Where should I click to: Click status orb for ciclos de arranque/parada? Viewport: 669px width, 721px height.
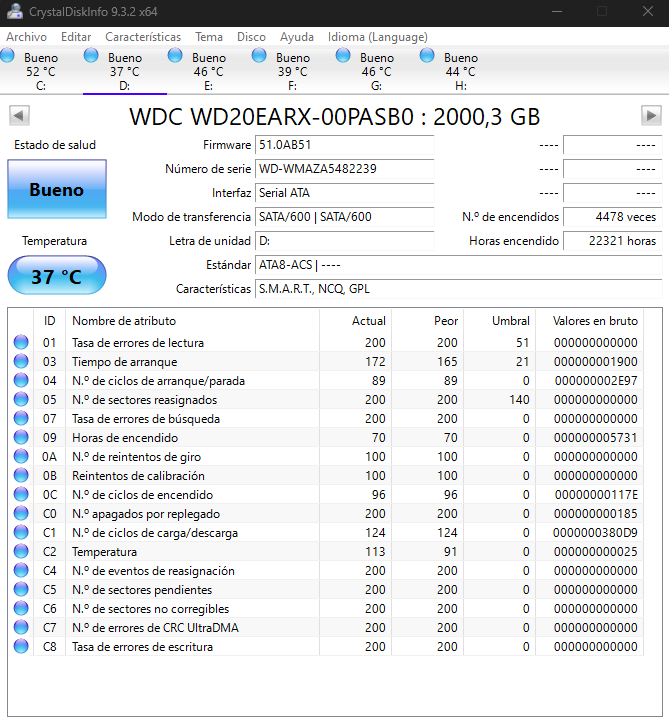(21, 380)
